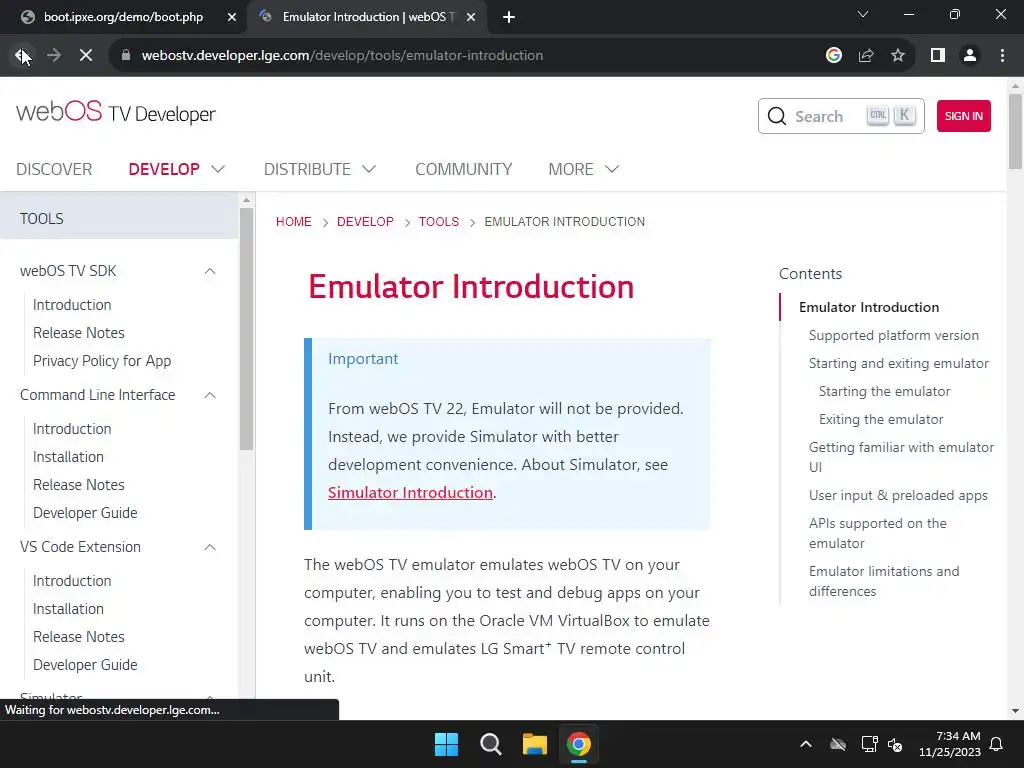Screen dimensions: 1024x768
Task: Collapse the Command Line Interface section chevron
Action: coord(210,395)
